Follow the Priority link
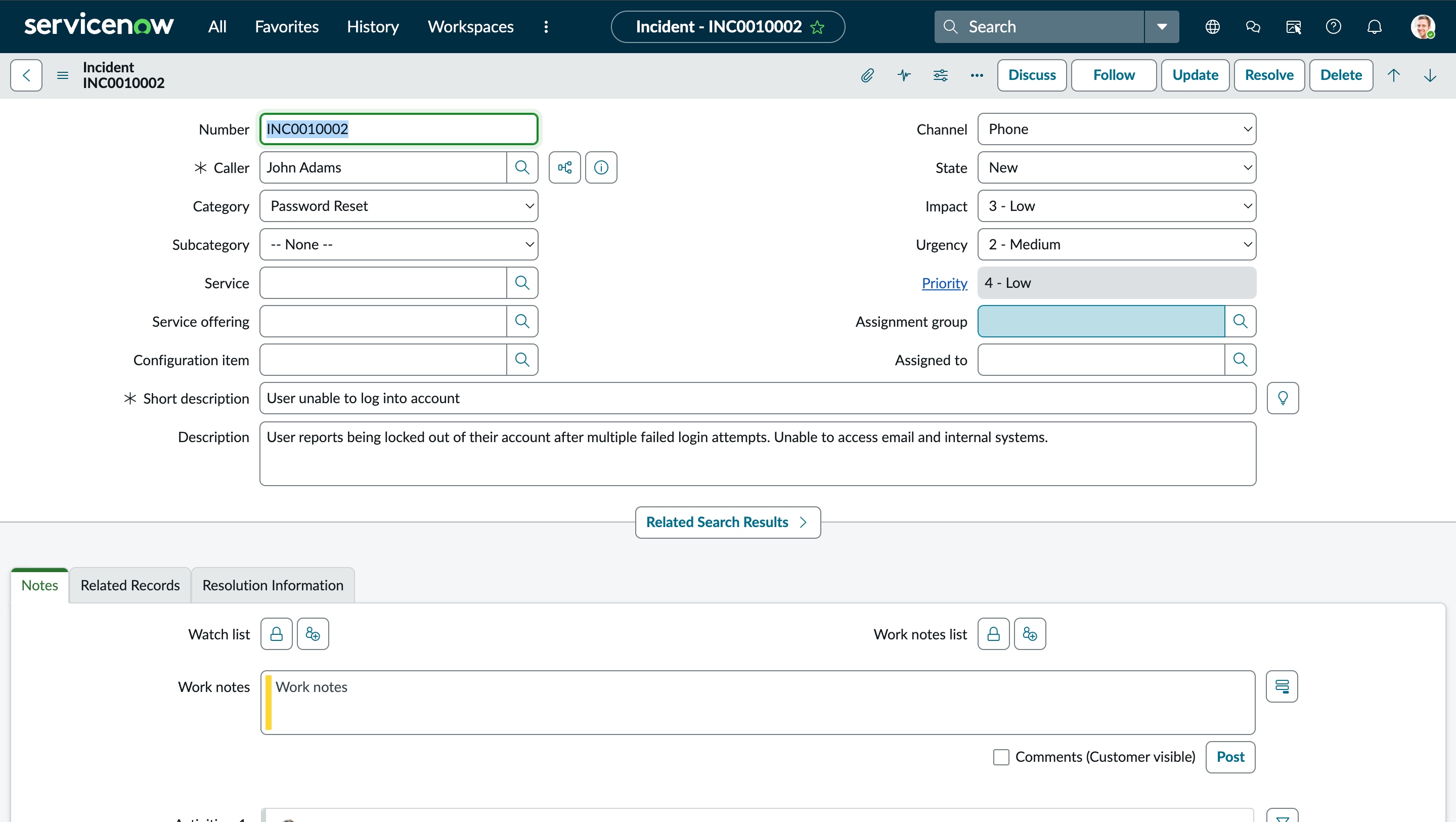The image size is (1456, 822). (944, 283)
